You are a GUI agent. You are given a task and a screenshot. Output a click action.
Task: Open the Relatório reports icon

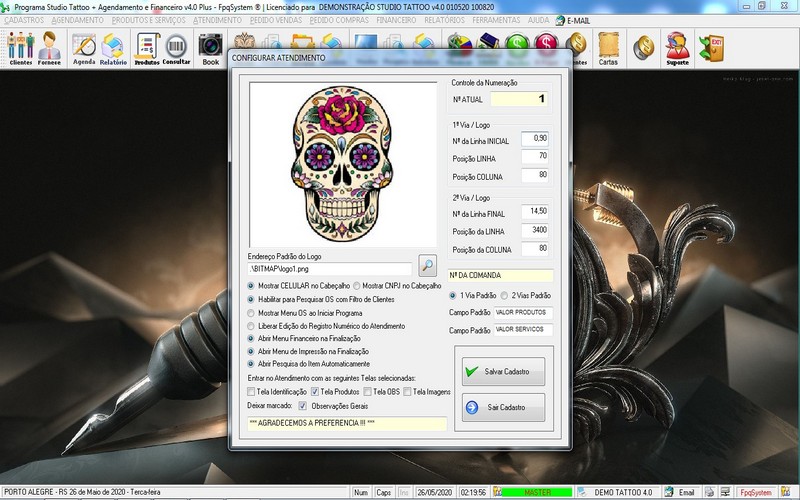click(113, 47)
